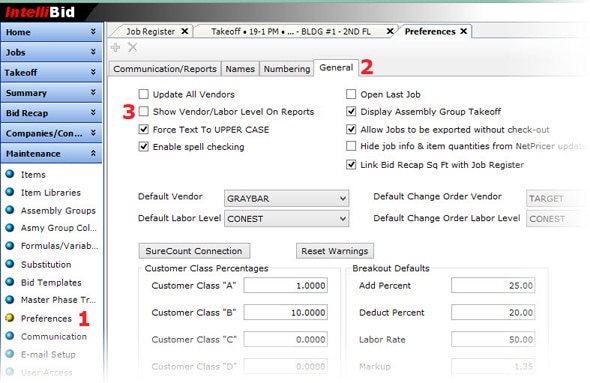Disable Enable spell checking checkbox
The image size is (590, 383).
click(x=143, y=147)
